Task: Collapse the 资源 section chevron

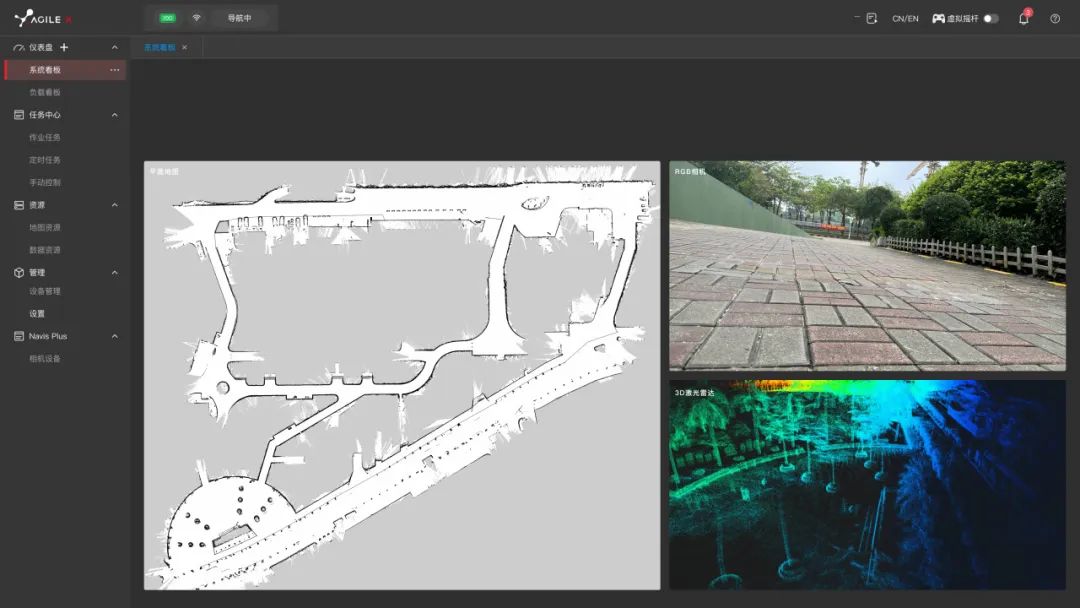Action: pos(114,205)
